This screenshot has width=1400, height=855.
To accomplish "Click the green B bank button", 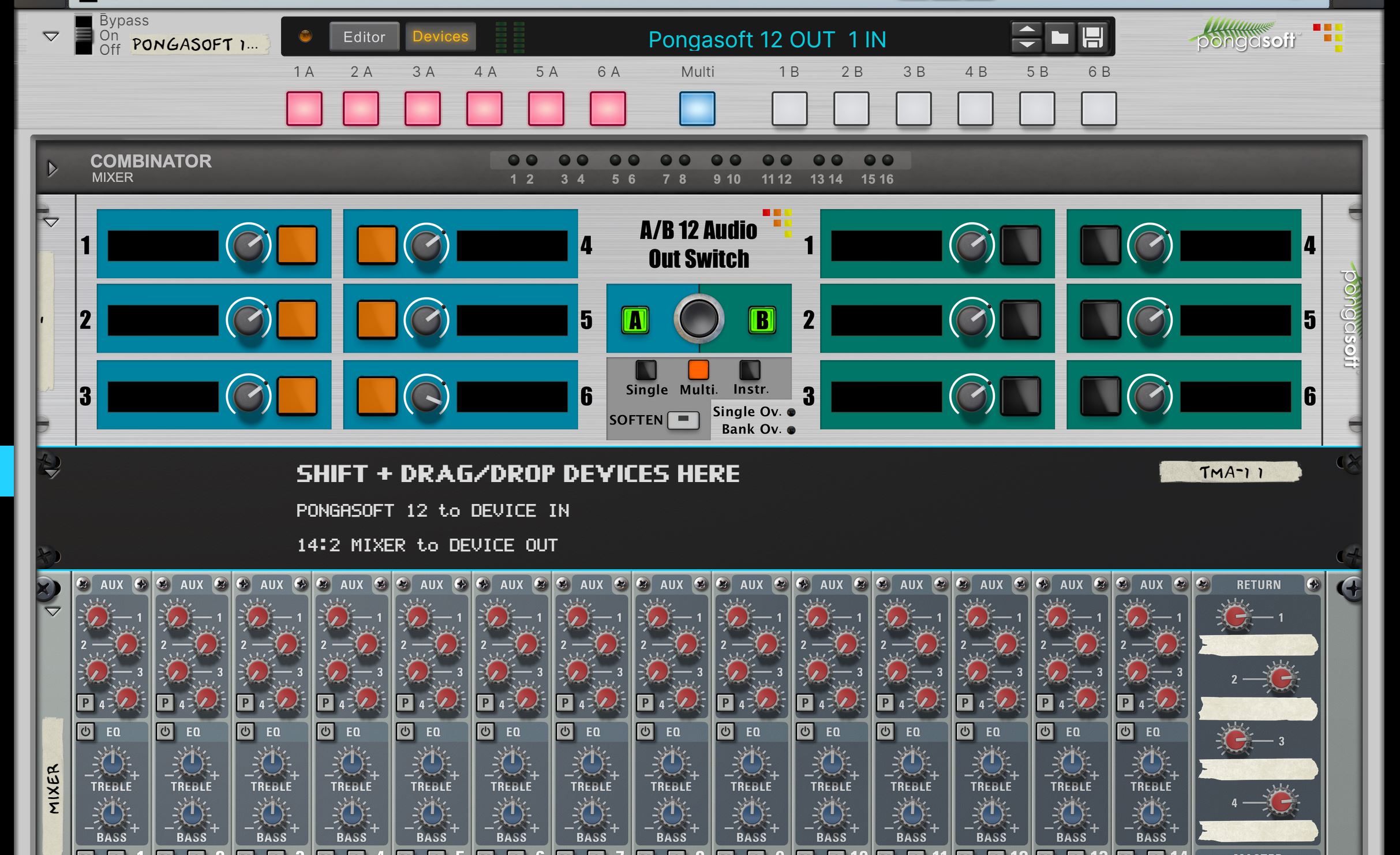I will tap(762, 320).
